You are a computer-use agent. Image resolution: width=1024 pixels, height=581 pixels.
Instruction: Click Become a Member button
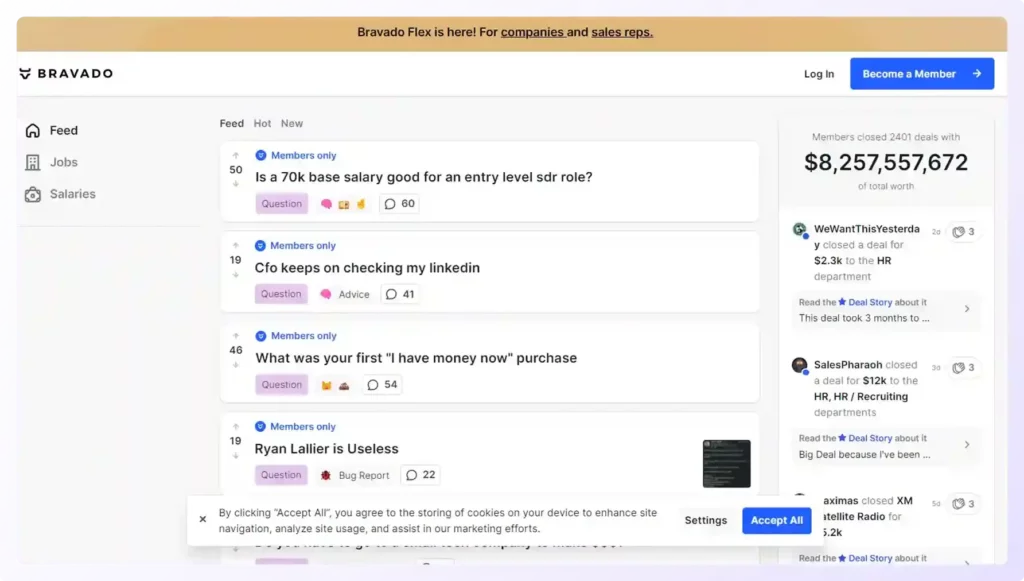point(921,74)
